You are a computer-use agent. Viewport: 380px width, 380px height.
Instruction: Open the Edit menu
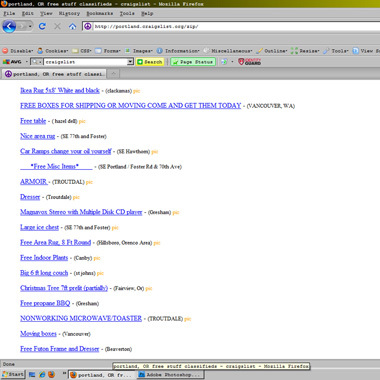(x=28, y=13)
